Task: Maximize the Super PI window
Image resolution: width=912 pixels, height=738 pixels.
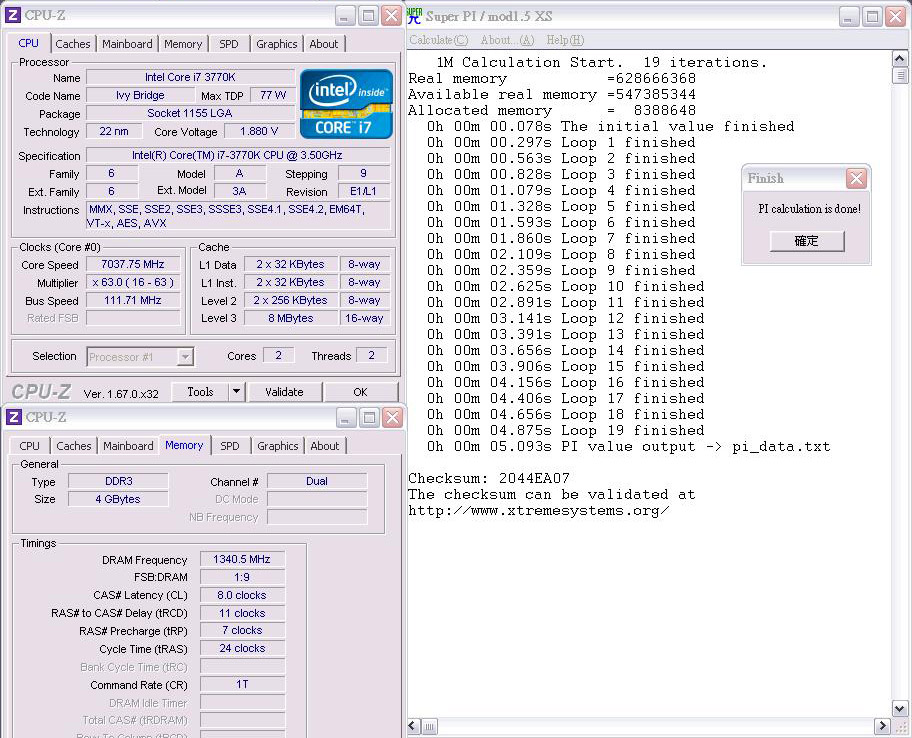Action: point(872,16)
